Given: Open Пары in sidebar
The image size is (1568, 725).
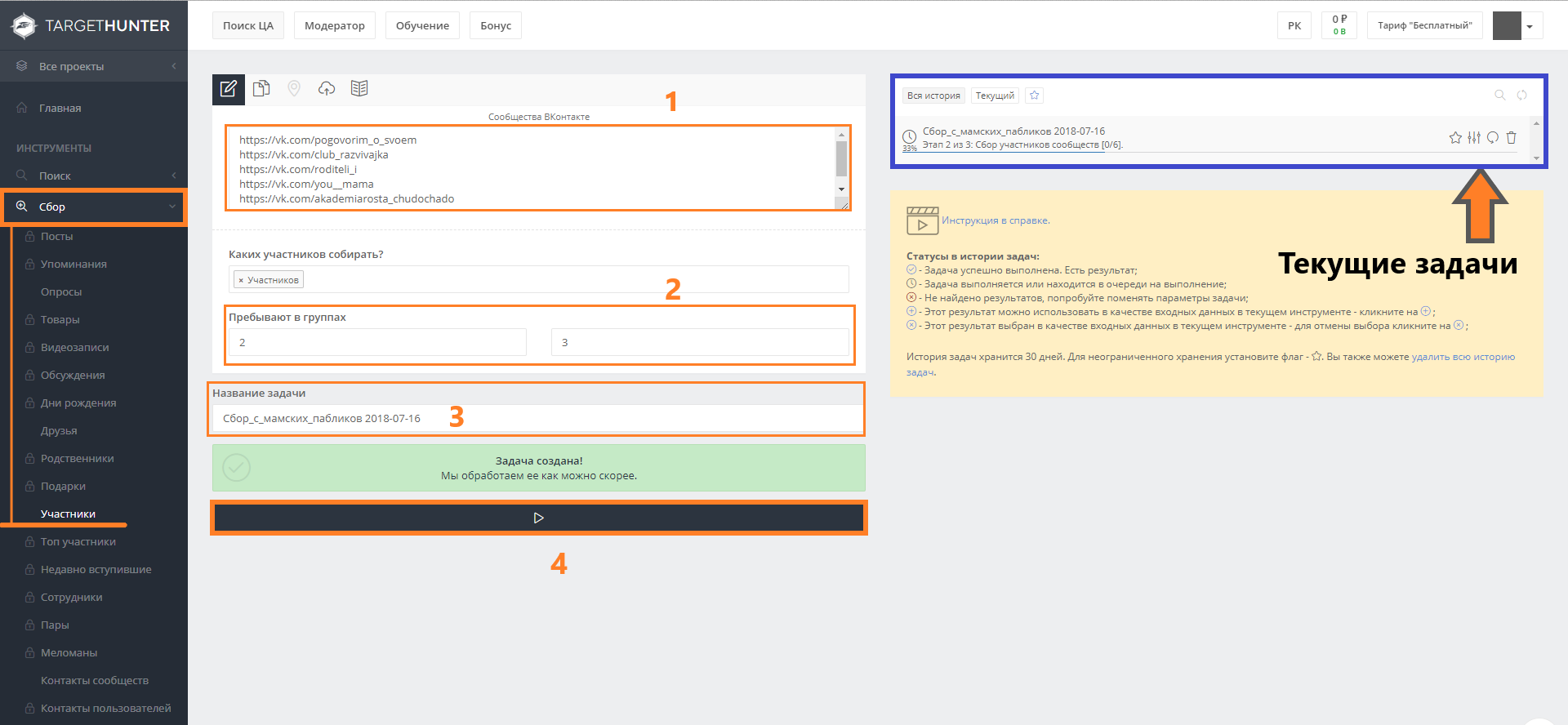Looking at the screenshot, I should pos(55,625).
